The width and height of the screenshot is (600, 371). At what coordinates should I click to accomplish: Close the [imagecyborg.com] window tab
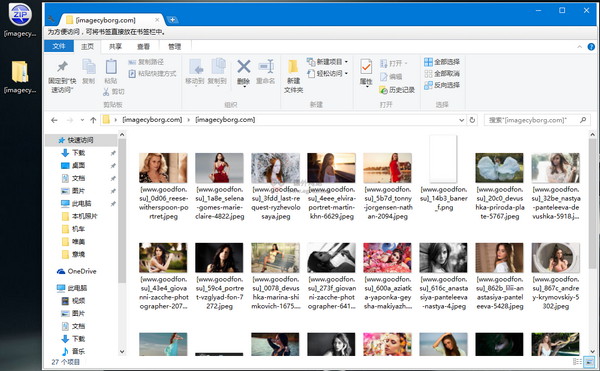click(x=157, y=20)
